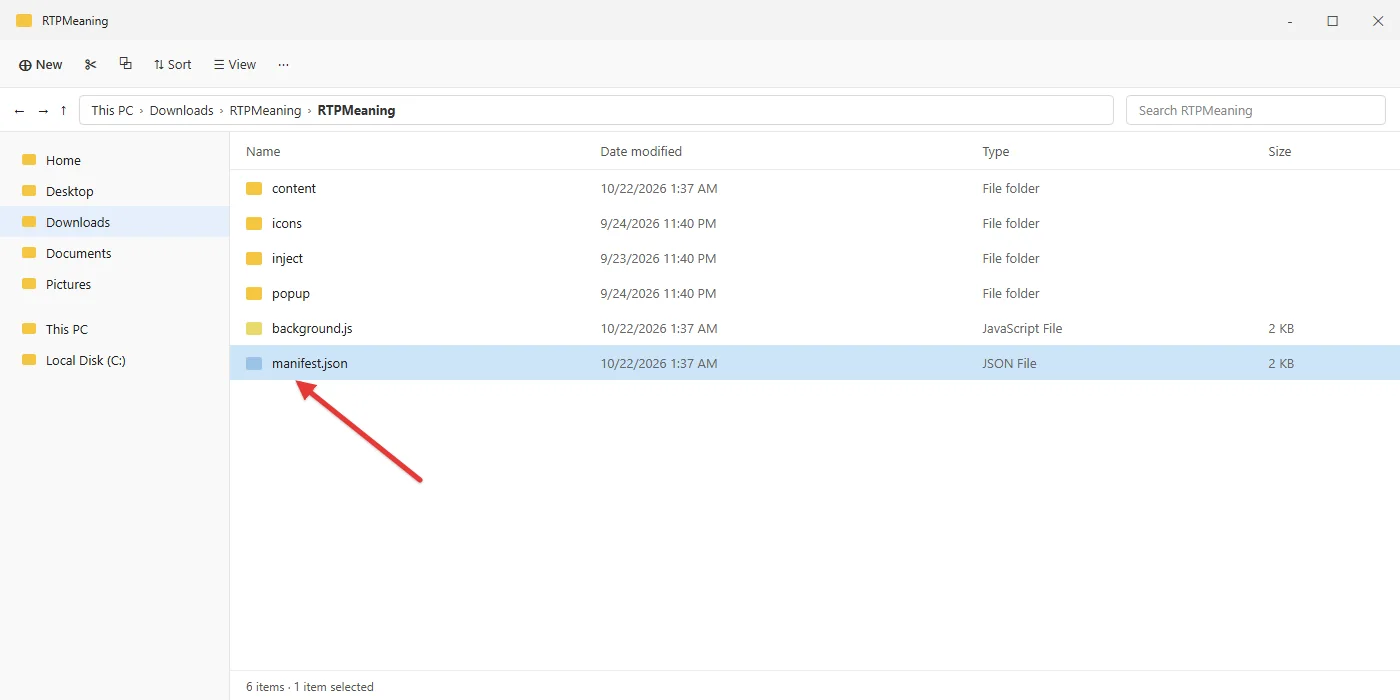The width and height of the screenshot is (1400, 700).
Task: Open Pictures in the sidebar
Action: coord(115,284)
